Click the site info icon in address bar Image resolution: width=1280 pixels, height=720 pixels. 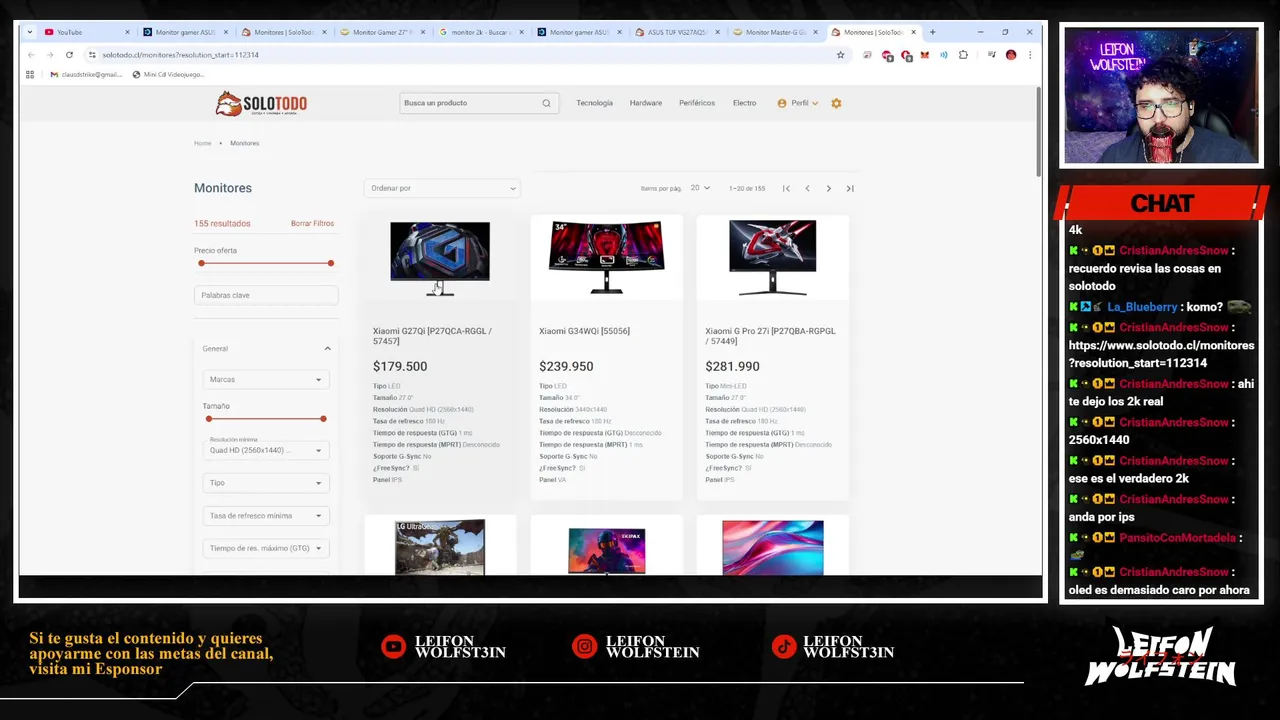92,55
